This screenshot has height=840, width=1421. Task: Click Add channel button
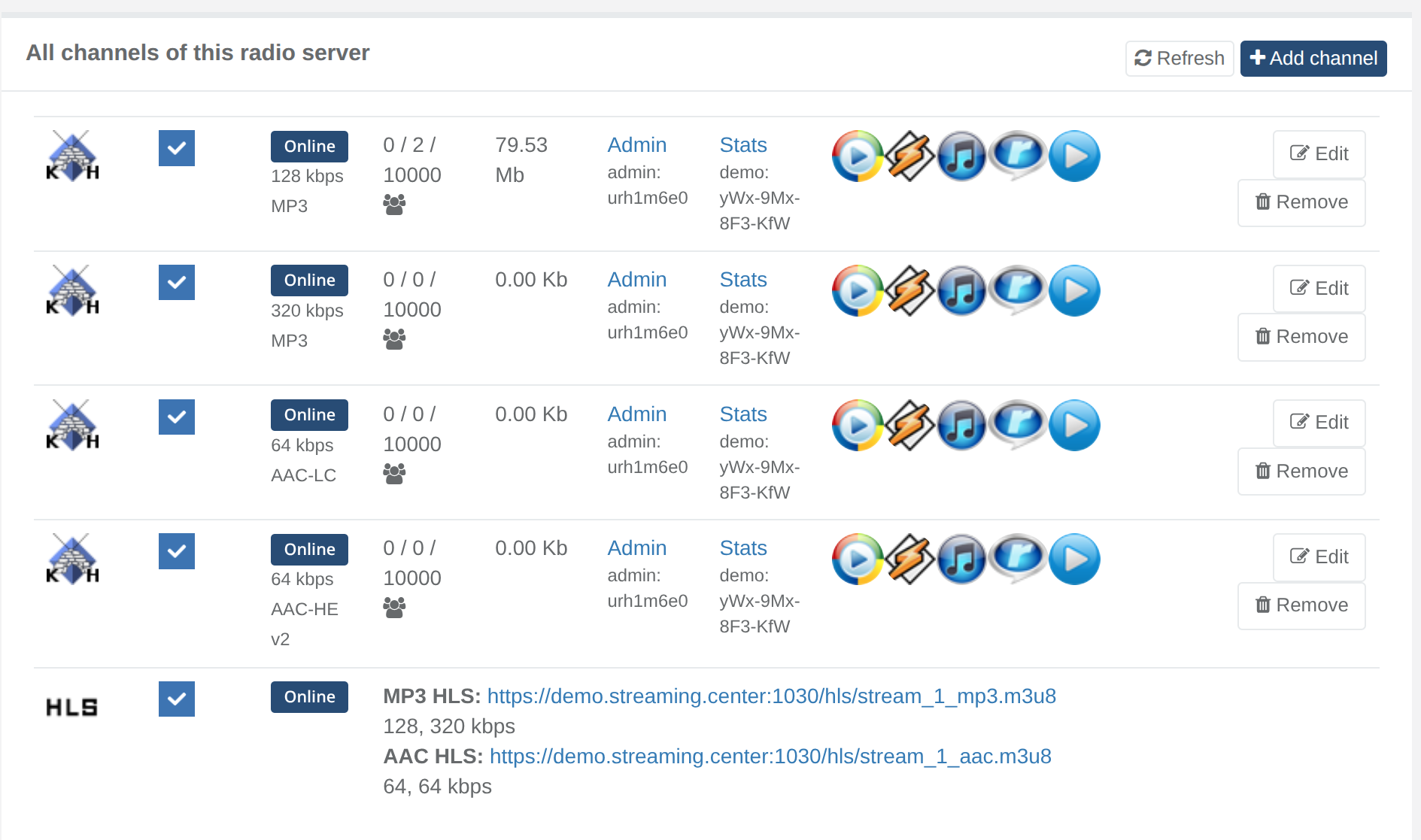[x=1313, y=59]
